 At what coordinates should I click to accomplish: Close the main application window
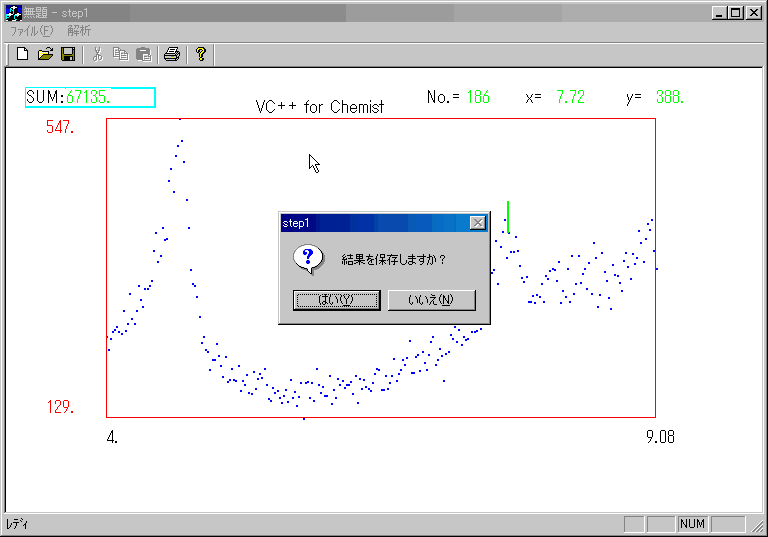click(x=754, y=13)
